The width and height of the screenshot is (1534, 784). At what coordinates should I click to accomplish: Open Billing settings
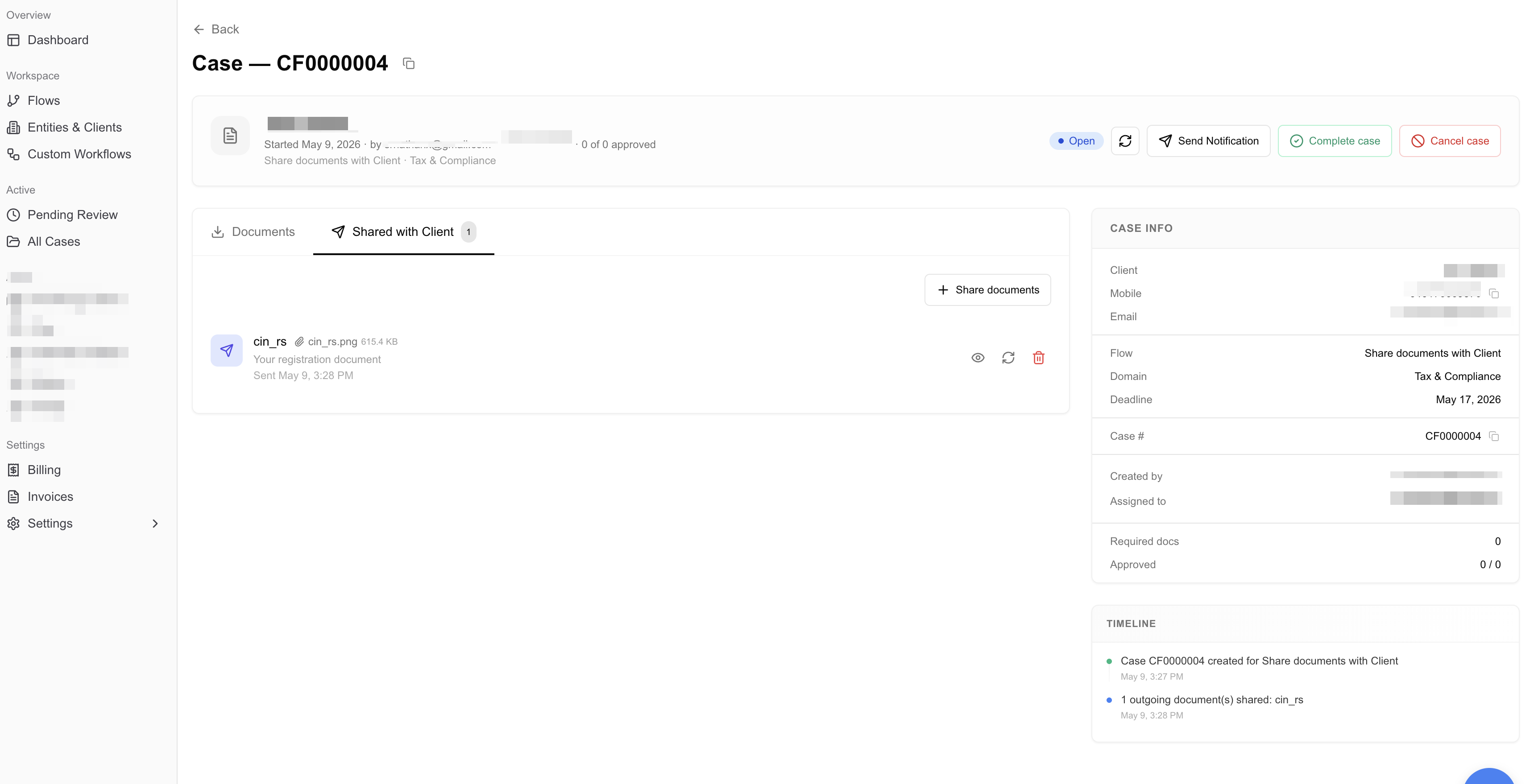(44, 470)
